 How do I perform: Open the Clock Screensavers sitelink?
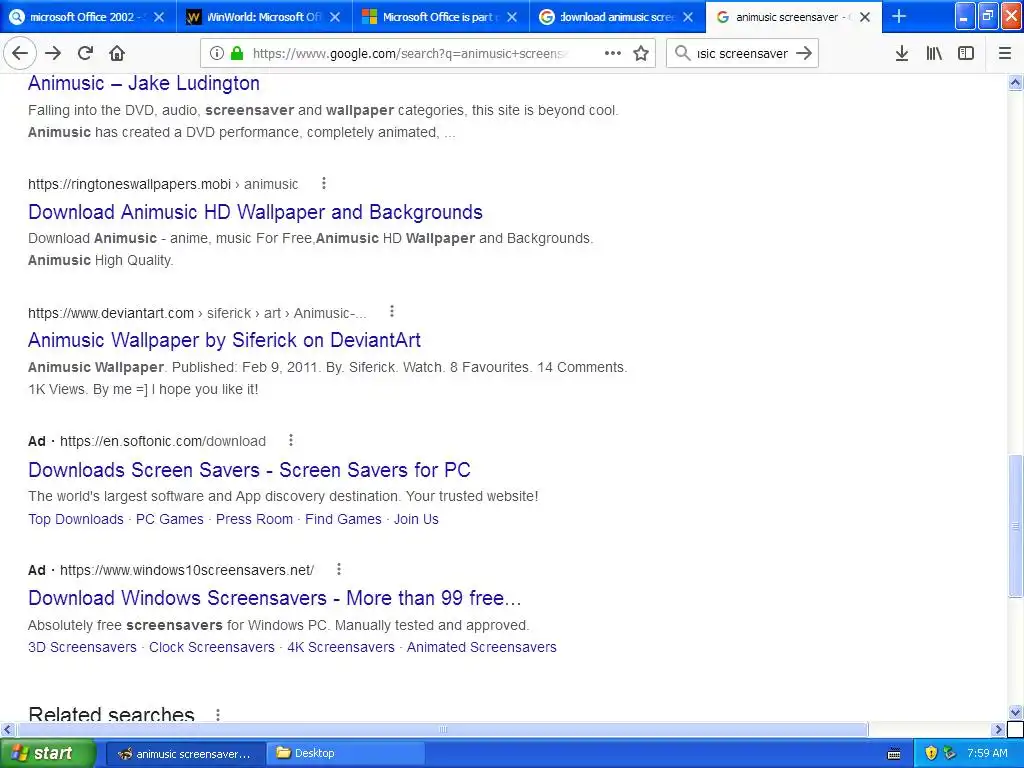[212, 647]
